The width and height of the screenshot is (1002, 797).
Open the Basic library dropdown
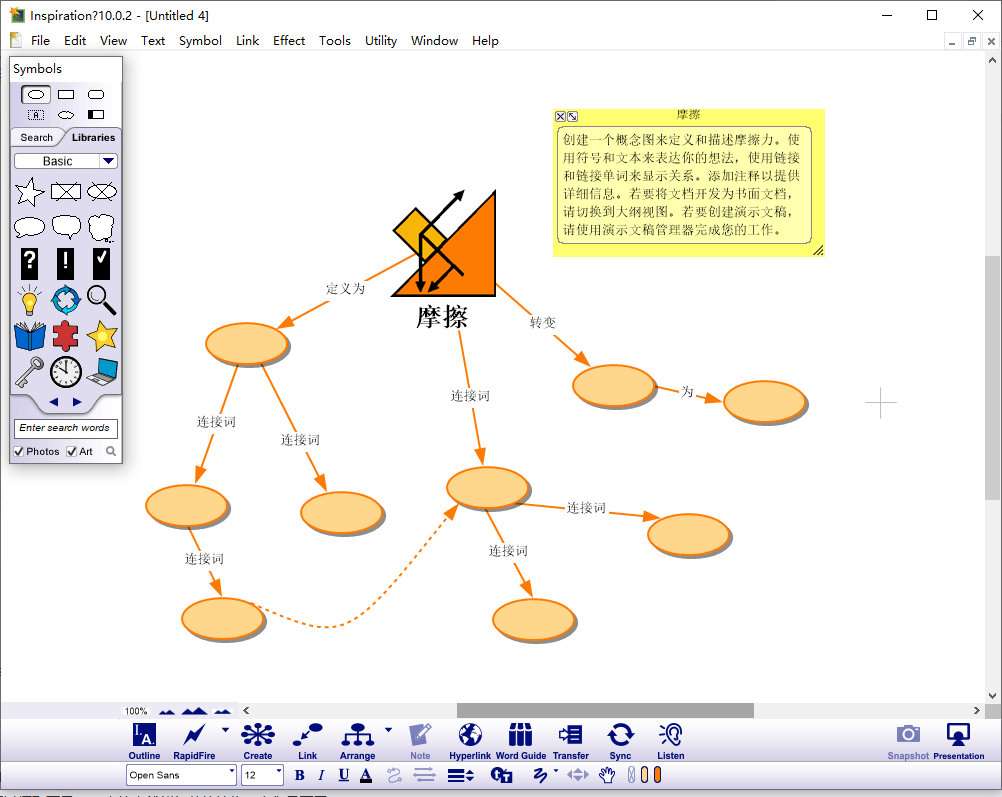click(109, 161)
